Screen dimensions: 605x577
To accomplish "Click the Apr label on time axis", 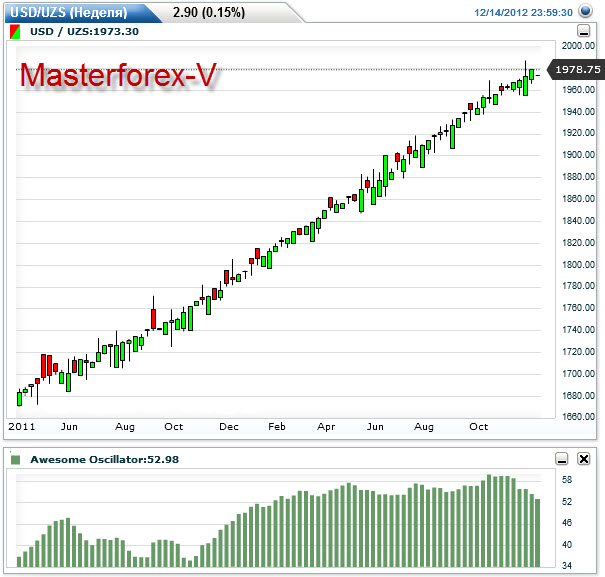I will point(326,427).
